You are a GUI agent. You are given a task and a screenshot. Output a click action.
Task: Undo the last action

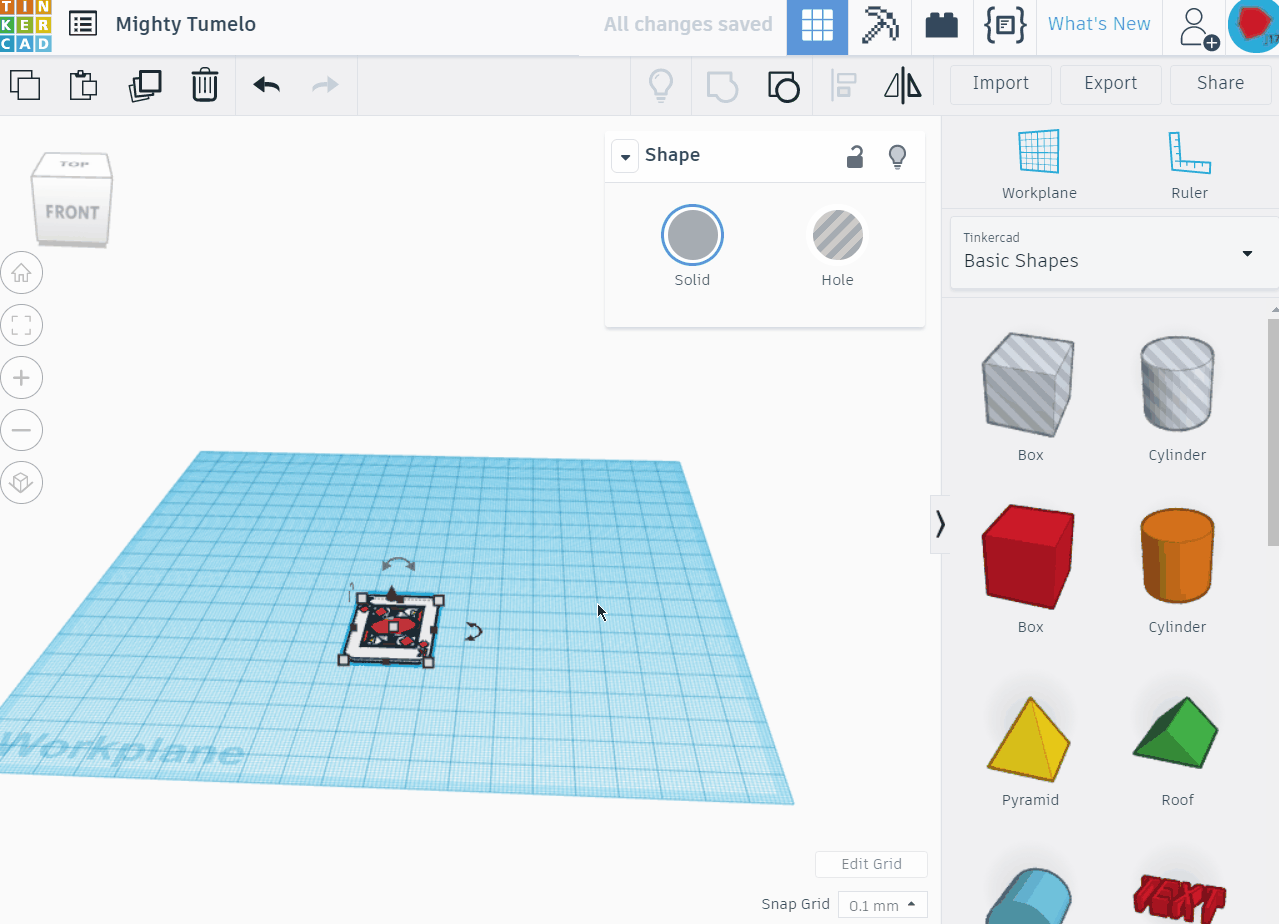tap(265, 85)
